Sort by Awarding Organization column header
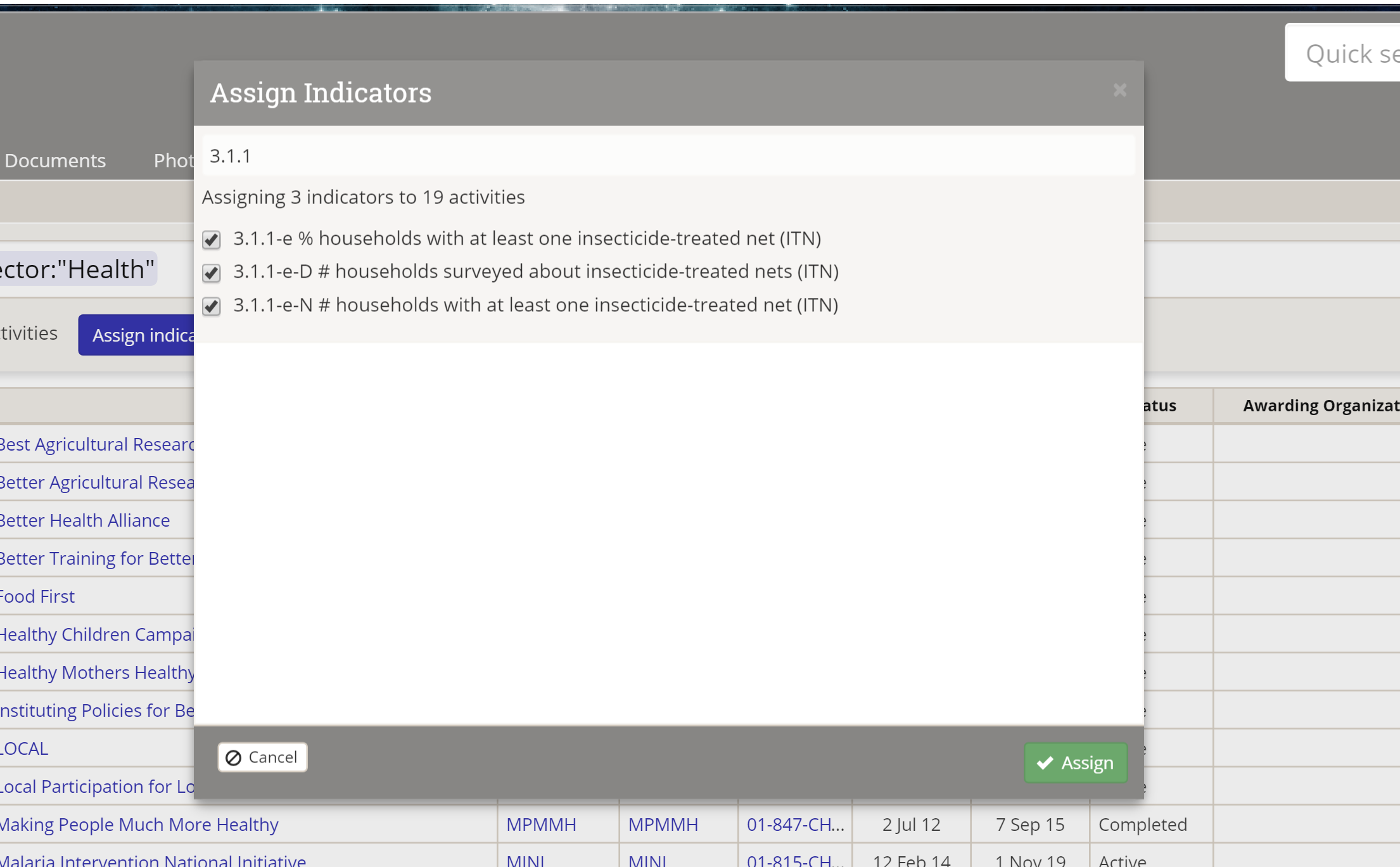Viewport: 1400px width, 867px height. pos(1320,406)
